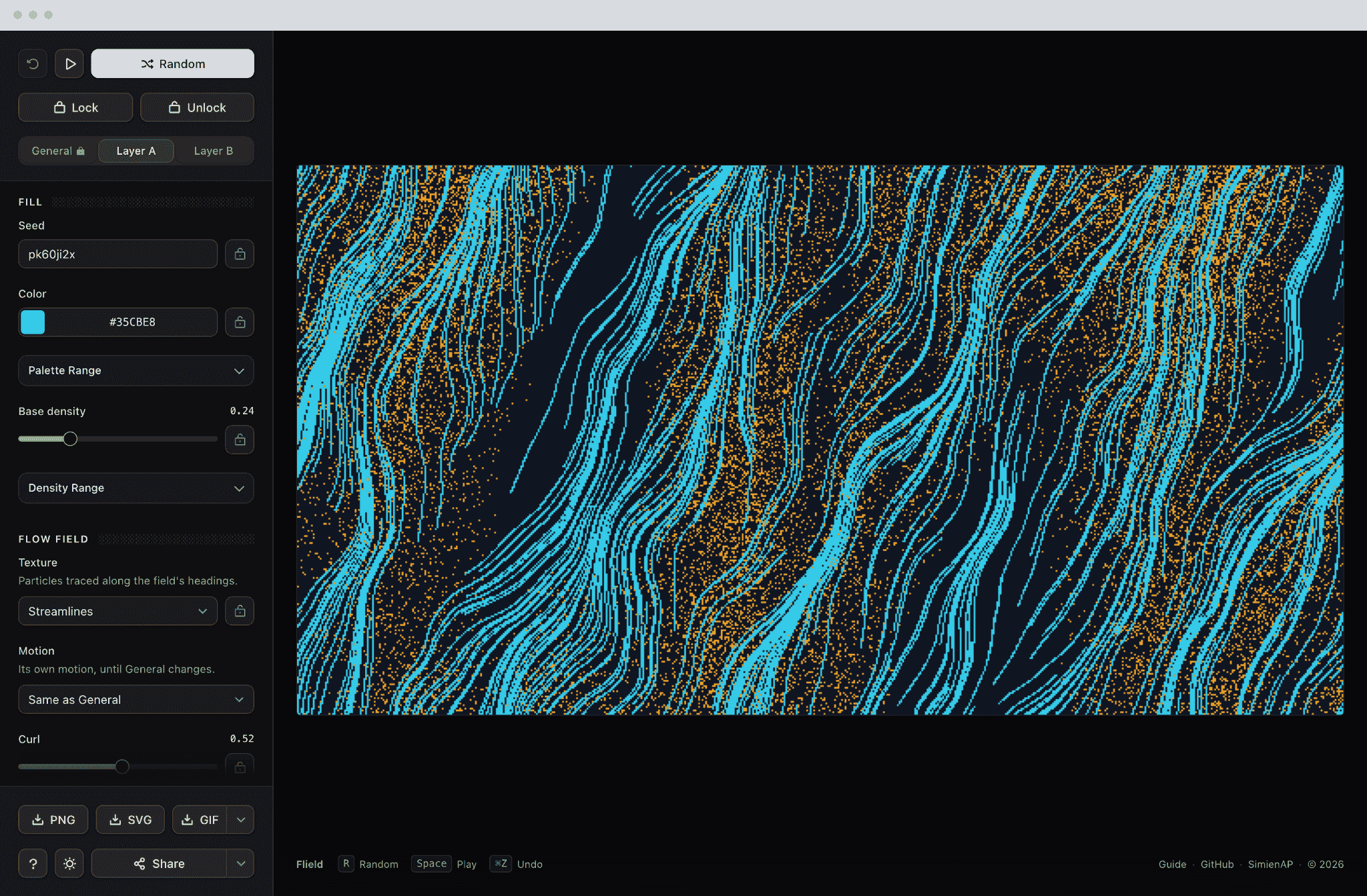Adjust the Base density slider handle
Screen dimensions: 1367x896
pos(70,439)
